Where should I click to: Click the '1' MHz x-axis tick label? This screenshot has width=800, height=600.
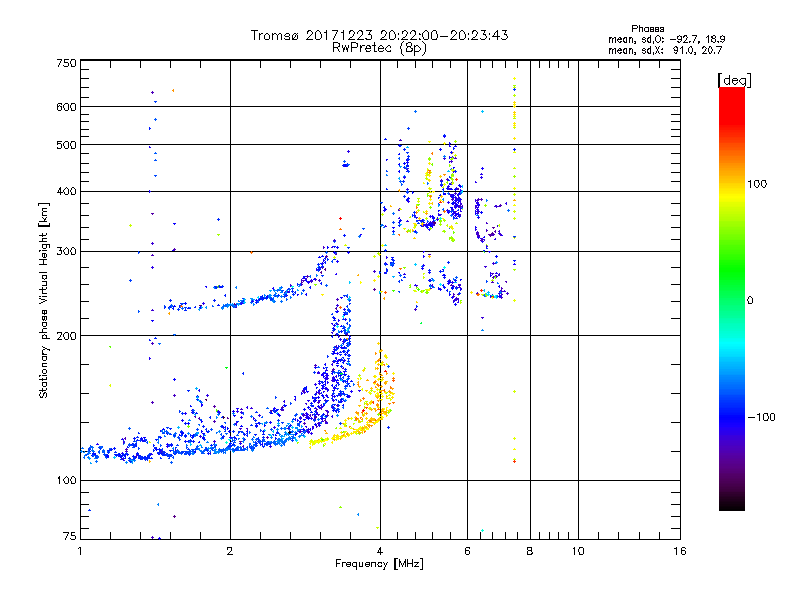pyautogui.click(x=80, y=551)
